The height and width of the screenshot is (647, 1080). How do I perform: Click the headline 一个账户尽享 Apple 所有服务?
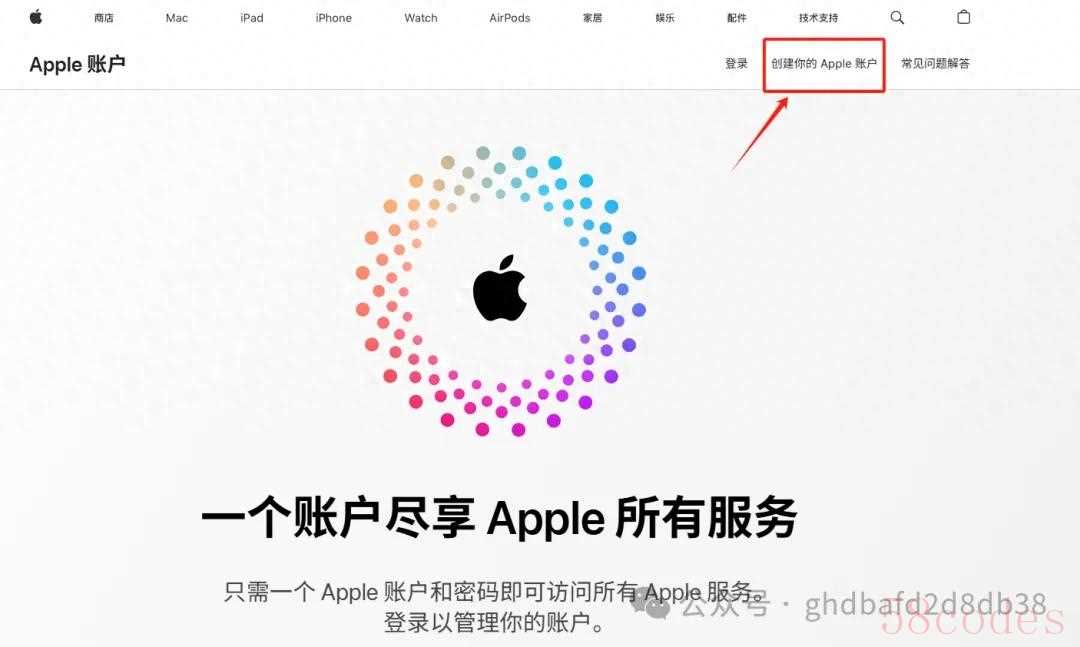[499, 517]
